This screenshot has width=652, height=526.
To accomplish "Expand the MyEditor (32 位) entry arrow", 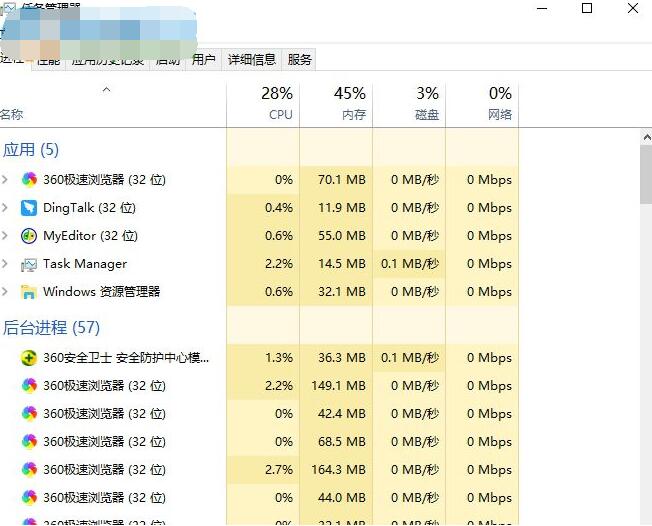I will [x=6, y=236].
